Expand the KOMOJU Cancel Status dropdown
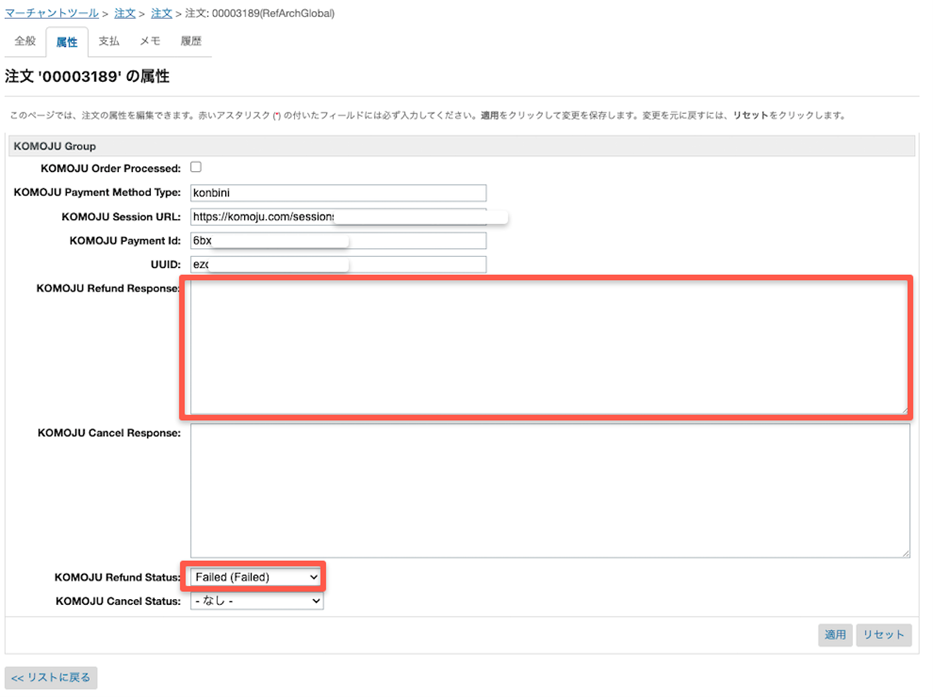This screenshot has width=933, height=697. coord(257,601)
